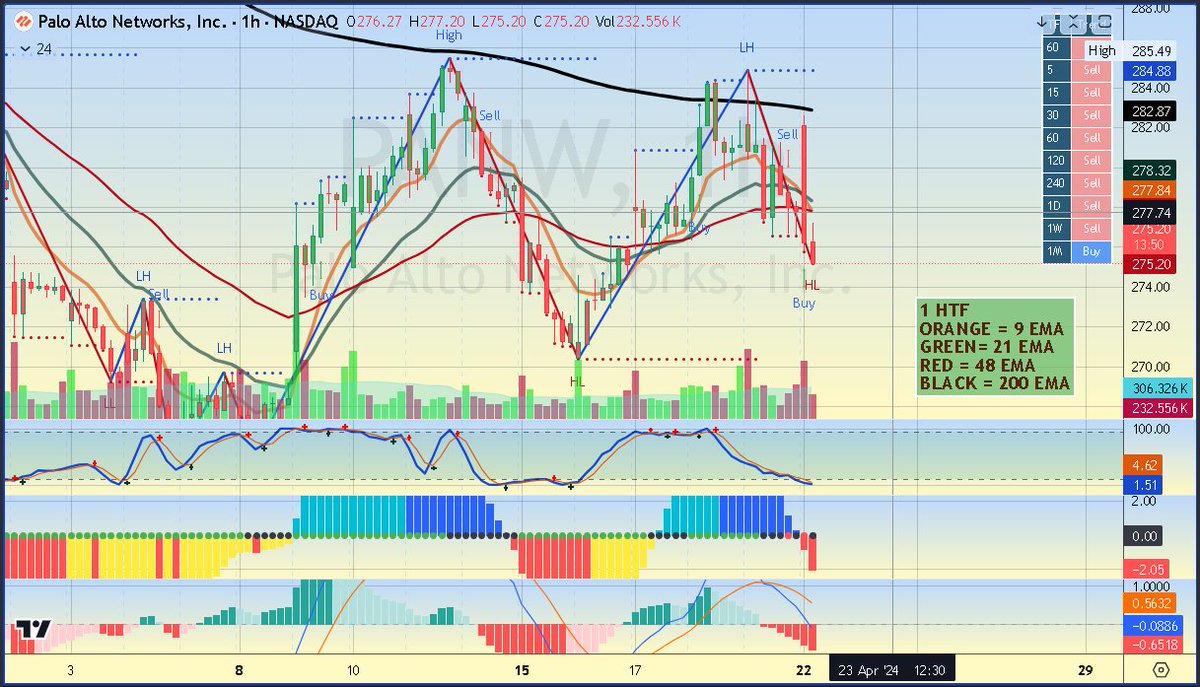Image resolution: width=1200 pixels, height=687 pixels.
Task: Click date 29 on the time axis
Action: coord(1086,669)
